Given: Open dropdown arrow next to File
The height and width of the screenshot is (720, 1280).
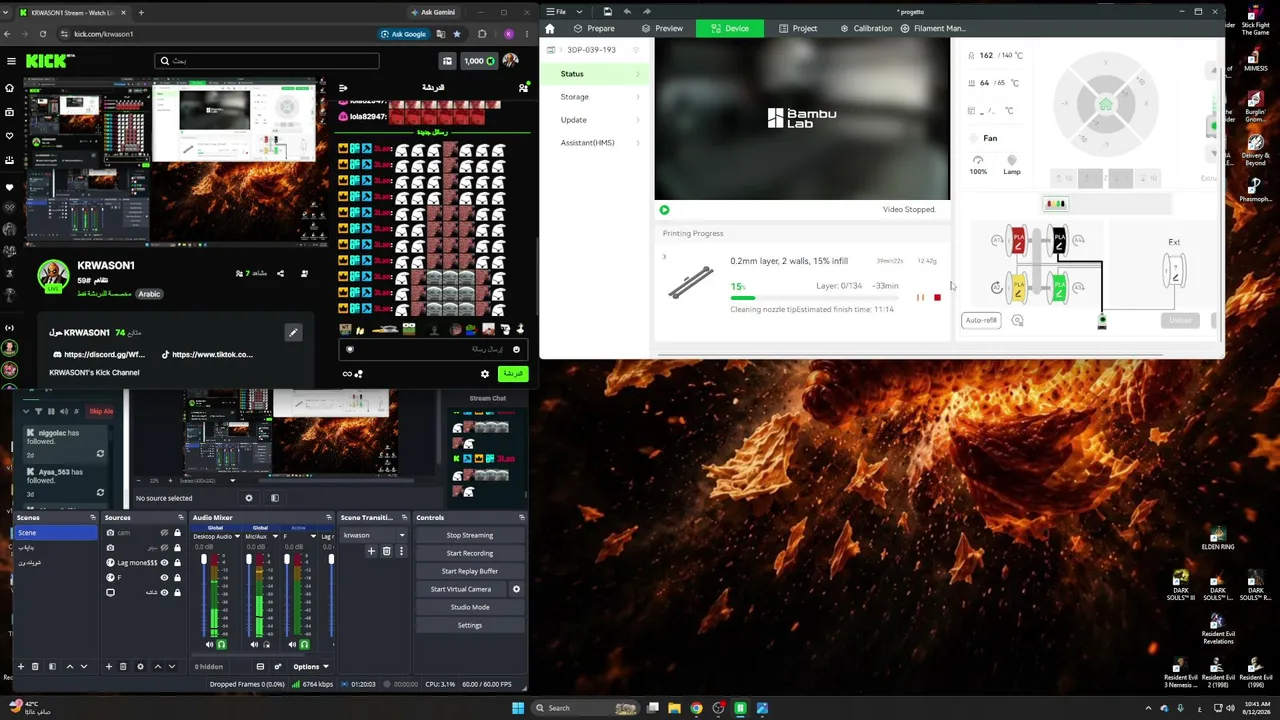Looking at the screenshot, I should point(579,12).
